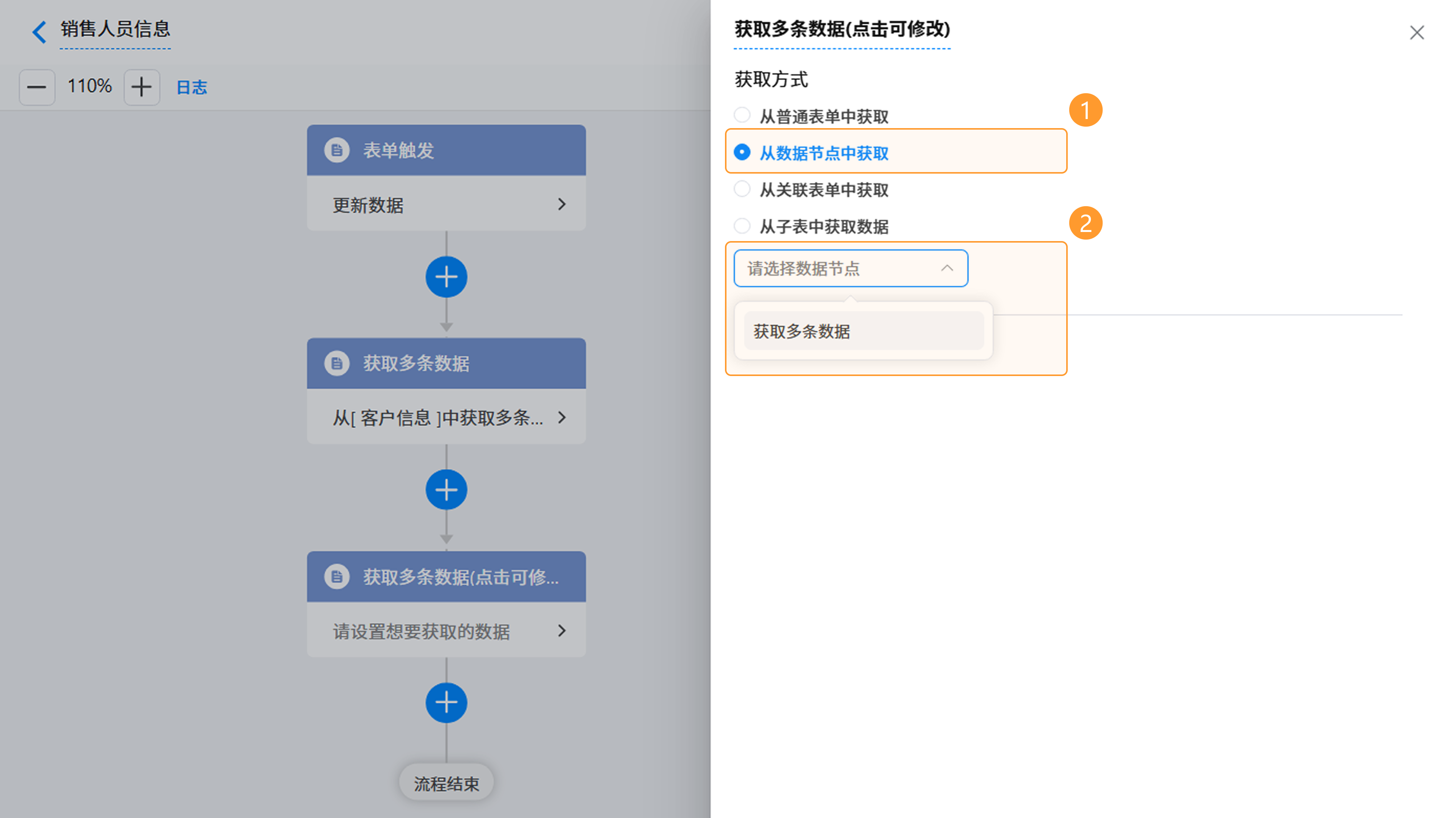The width and height of the screenshot is (1456, 818).
Task: Open the 日志 log link
Action: [x=191, y=88]
